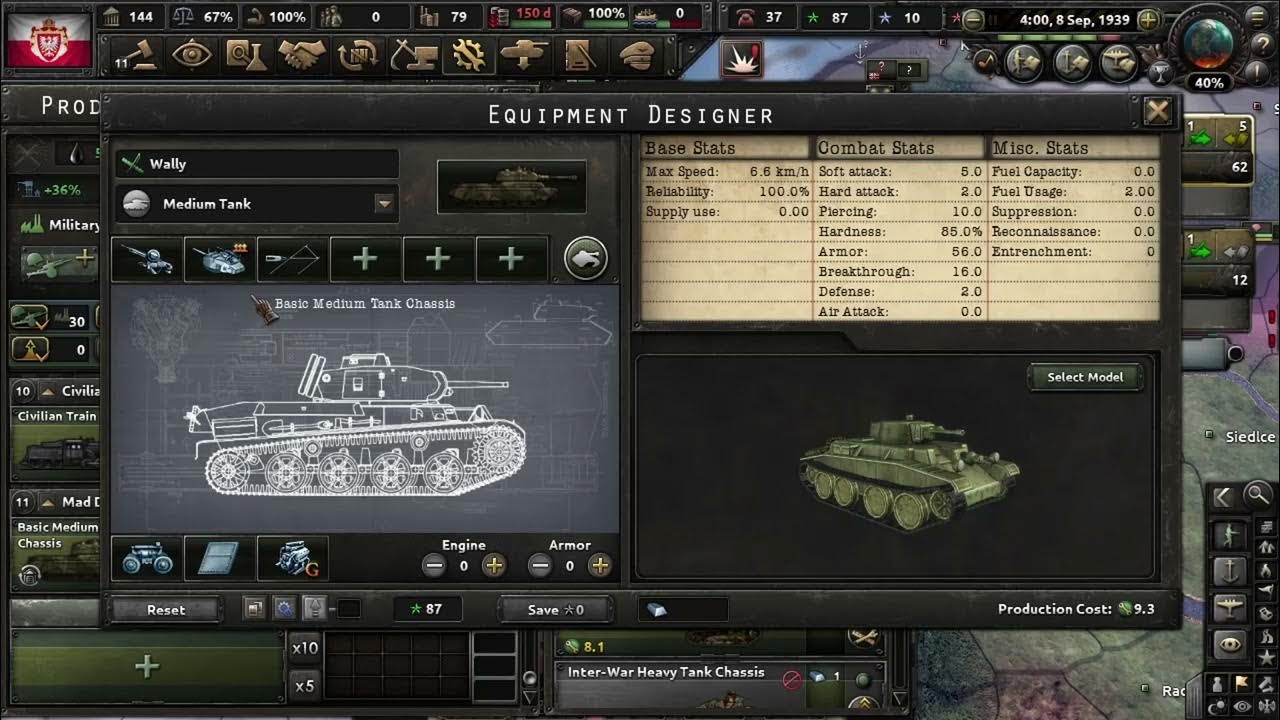Select the turret module slot
Viewport: 1280px width, 720px height.
220,260
